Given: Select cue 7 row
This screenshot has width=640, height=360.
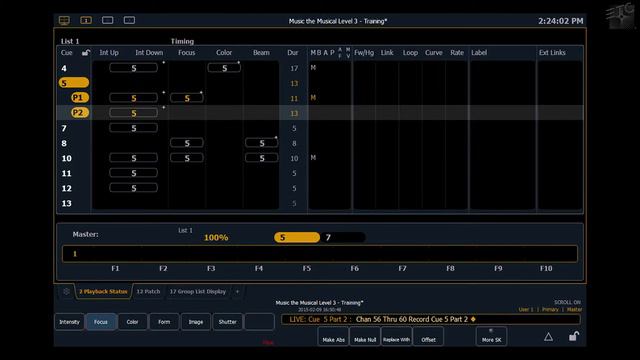Looking at the screenshot, I should [x=320, y=128].
